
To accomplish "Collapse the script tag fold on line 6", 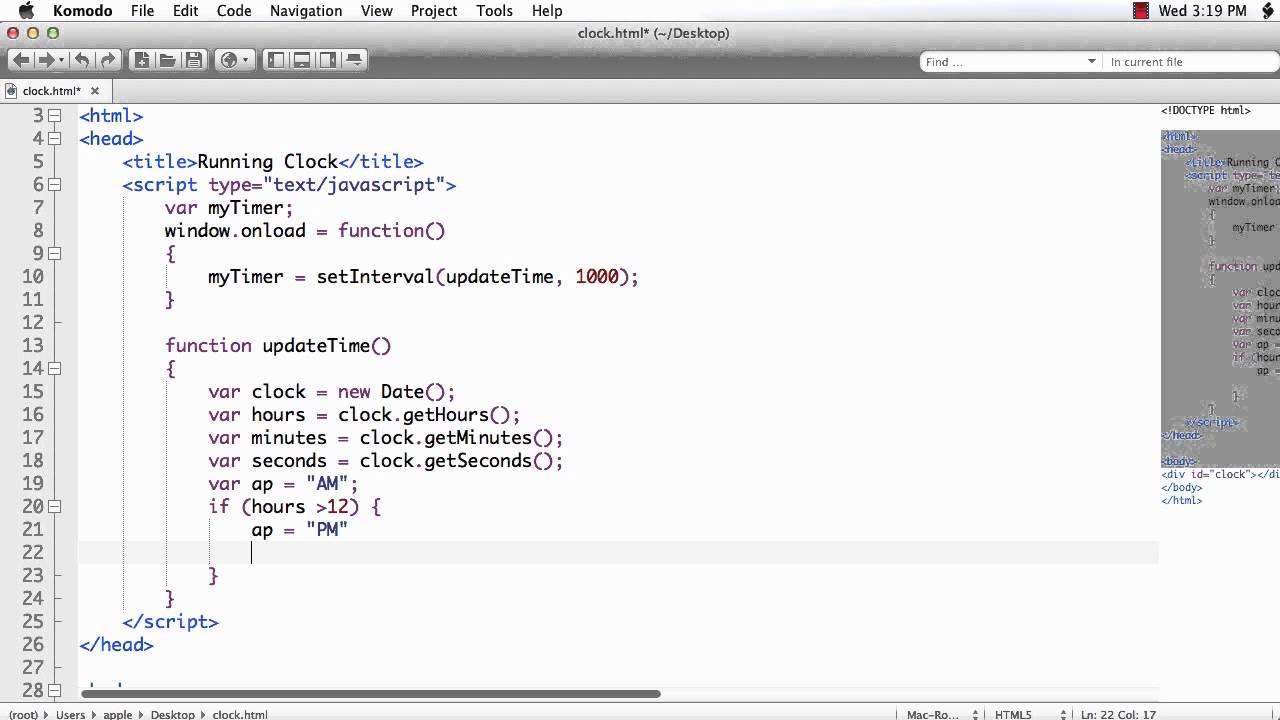I will point(54,185).
